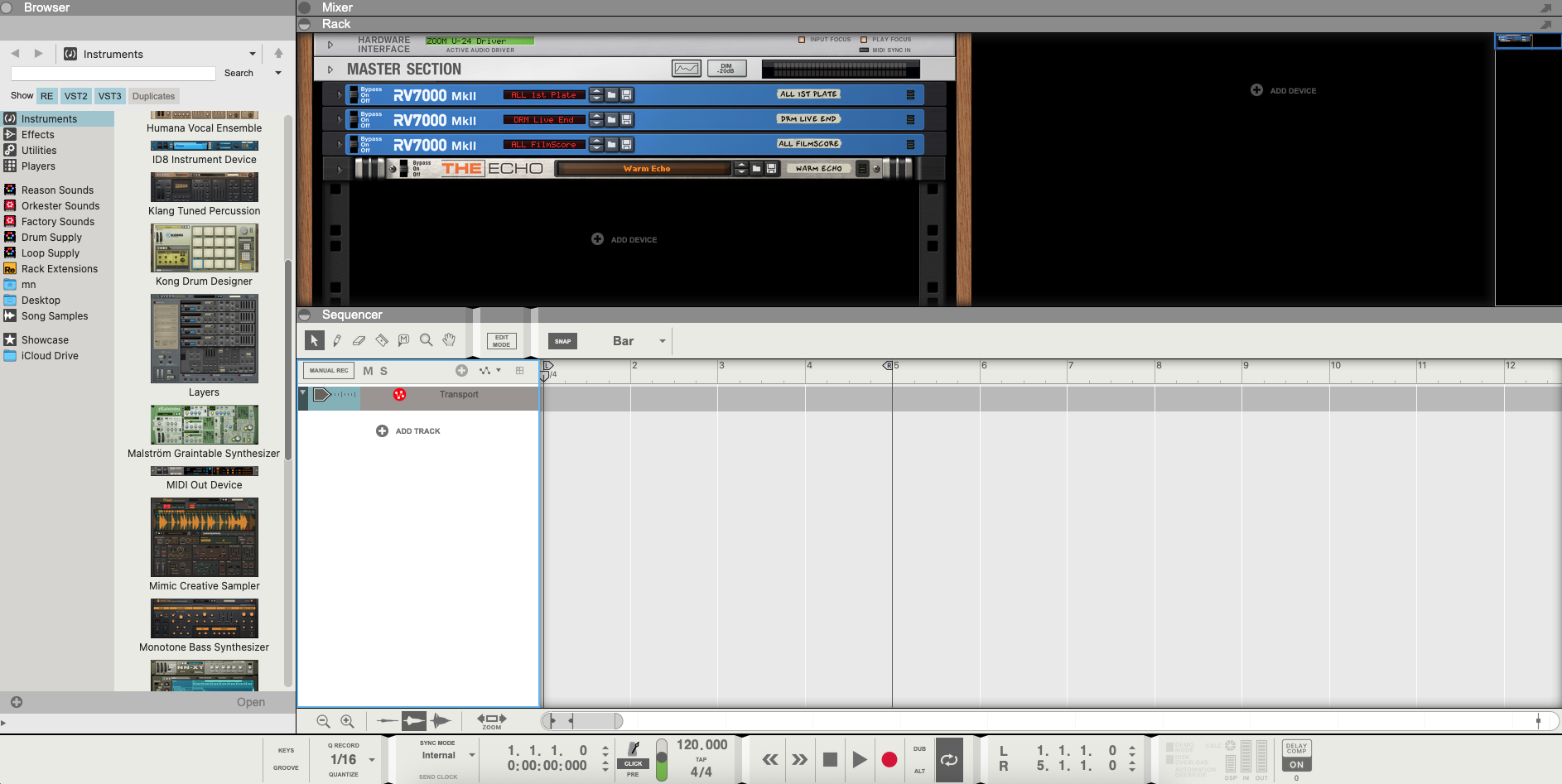
Task: Toggle metronome Click on
Action: (x=634, y=764)
